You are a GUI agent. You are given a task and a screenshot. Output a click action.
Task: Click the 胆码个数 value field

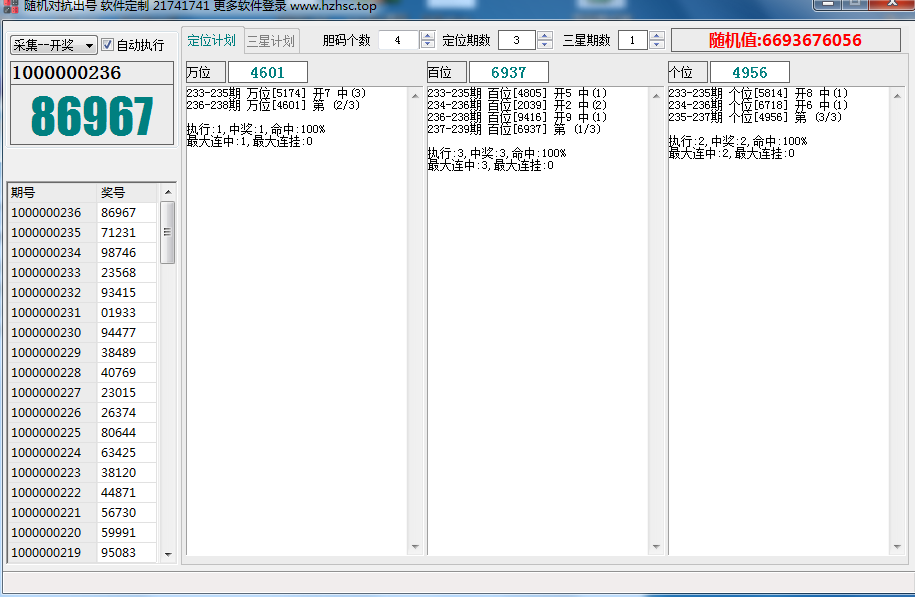[399, 40]
